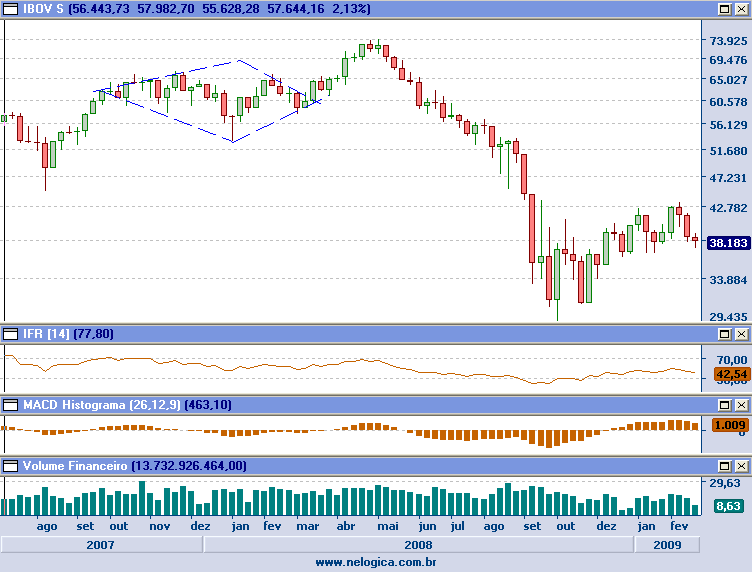Select the 2009 year bar on timeline
Screen dimensions: 752x572
(x=666, y=545)
